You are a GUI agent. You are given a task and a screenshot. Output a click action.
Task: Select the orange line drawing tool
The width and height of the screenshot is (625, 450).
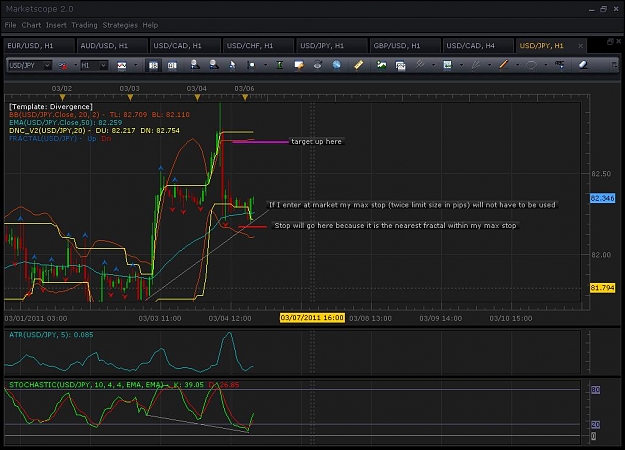[x=504, y=65]
